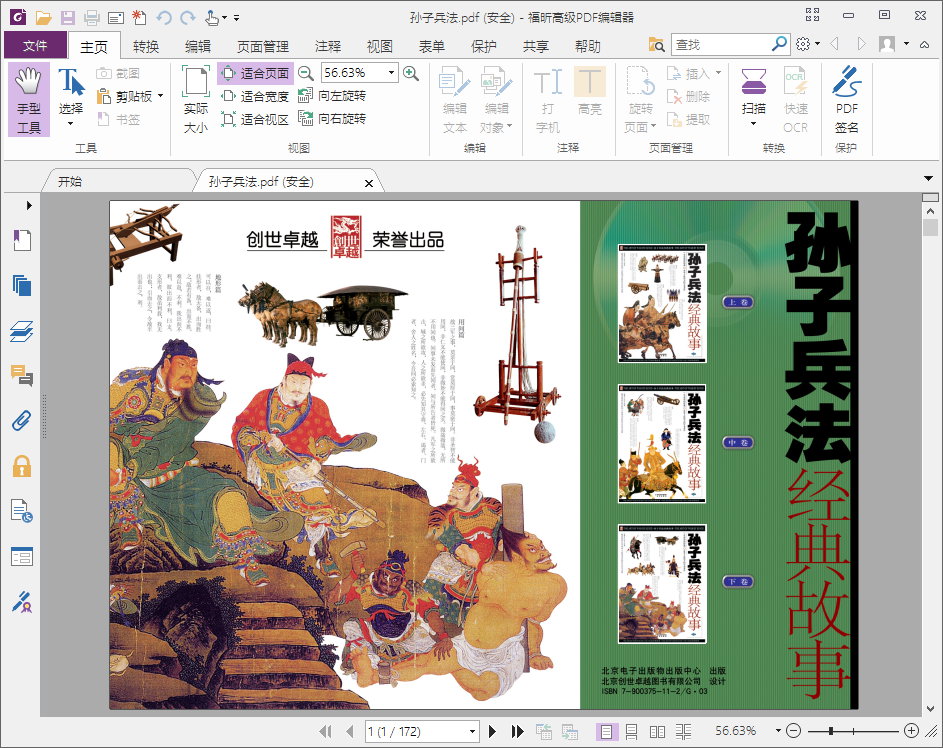Open the File (文件) menu
This screenshot has height=748, width=943.
[35, 46]
